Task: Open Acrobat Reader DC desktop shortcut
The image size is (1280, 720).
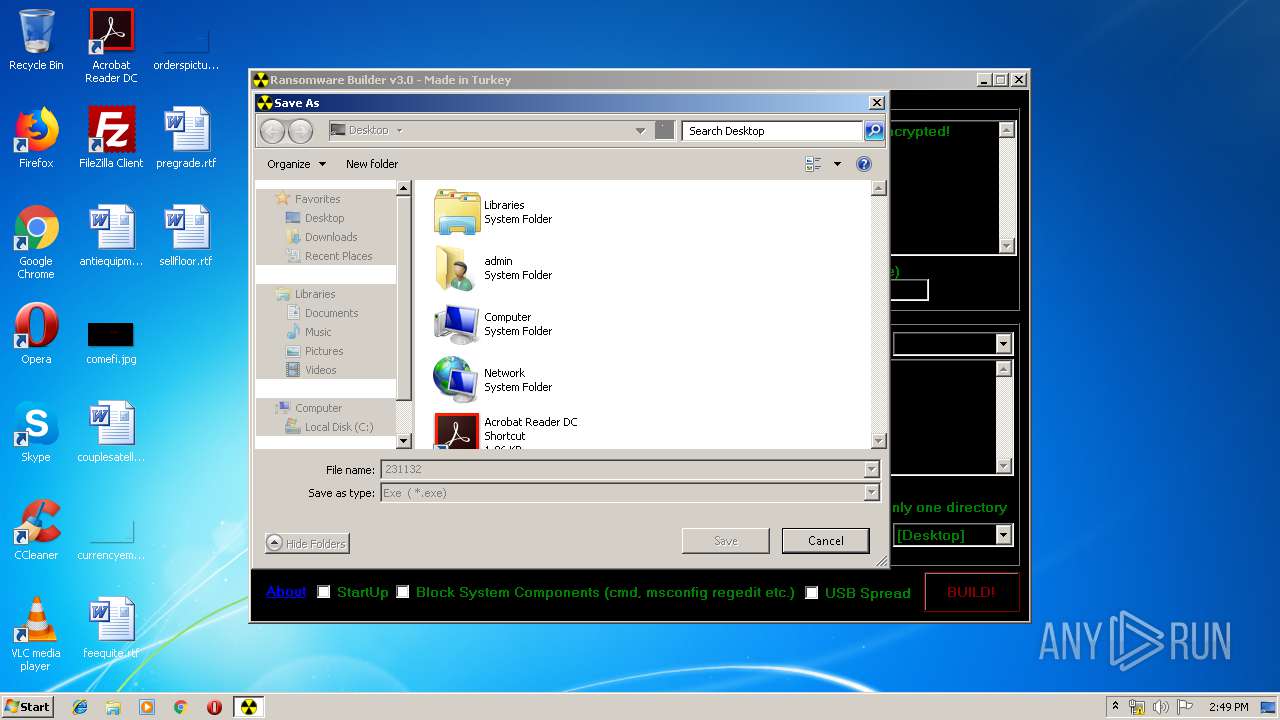Action: pyautogui.click(x=111, y=46)
